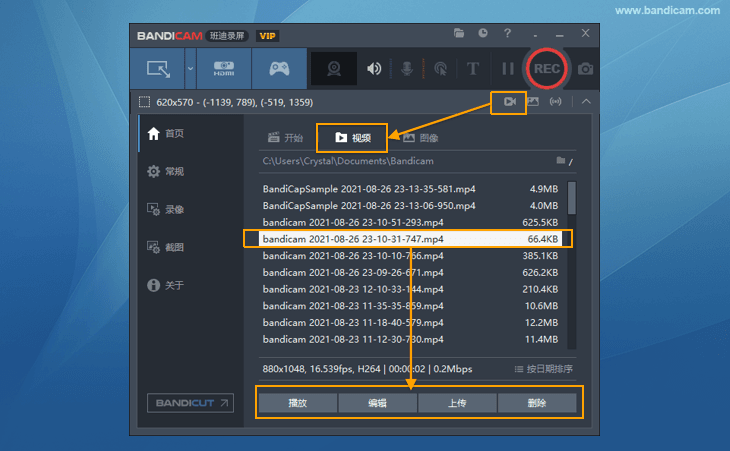Click the file list vertical scrollbar
The image size is (730, 451).
(x=571, y=197)
